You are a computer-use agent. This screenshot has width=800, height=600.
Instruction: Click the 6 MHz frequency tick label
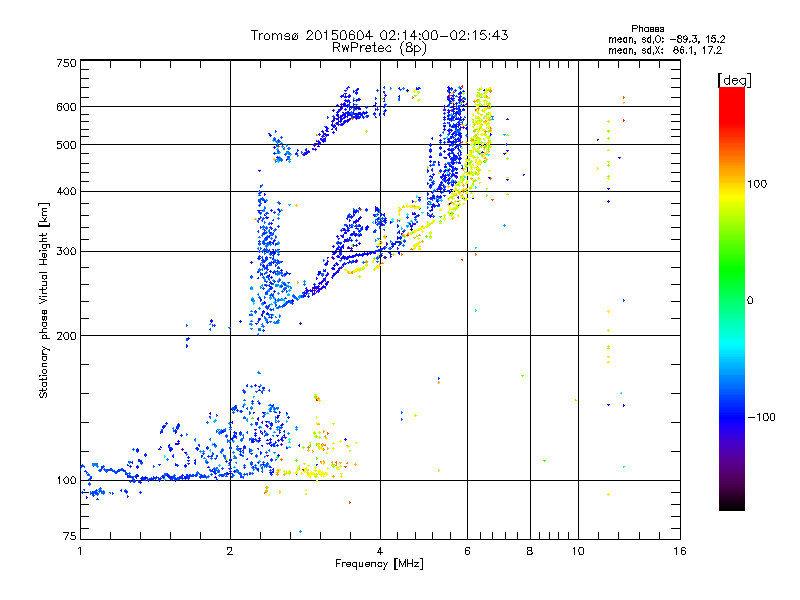click(x=467, y=551)
